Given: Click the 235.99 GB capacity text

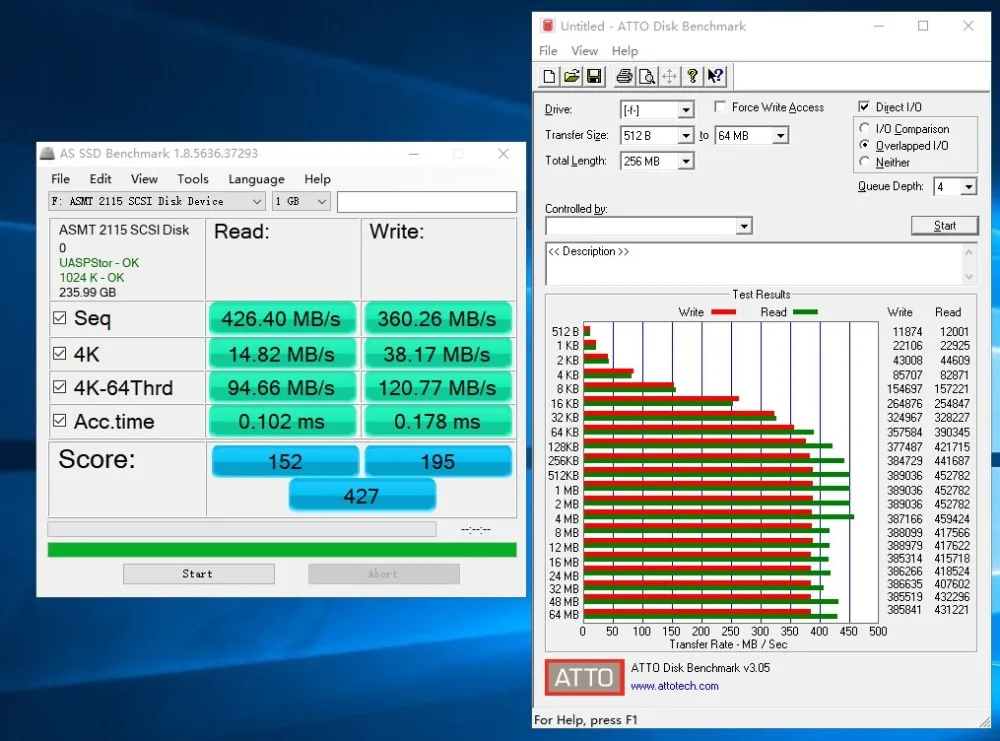Looking at the screenshot, I should point(87,293).
